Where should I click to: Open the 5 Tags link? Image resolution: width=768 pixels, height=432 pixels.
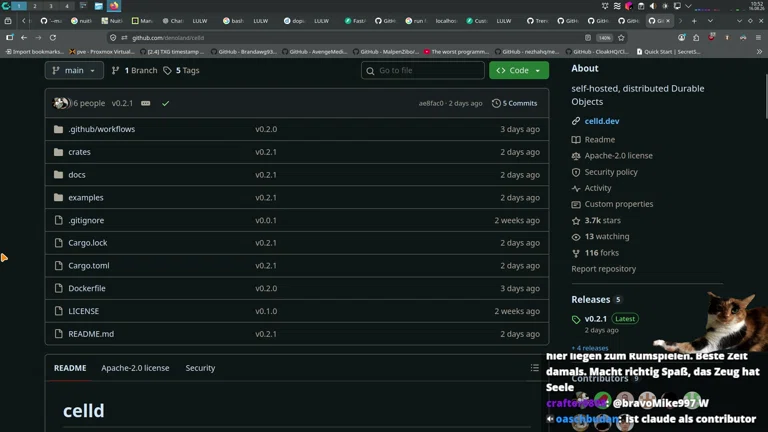click(182, 71)
